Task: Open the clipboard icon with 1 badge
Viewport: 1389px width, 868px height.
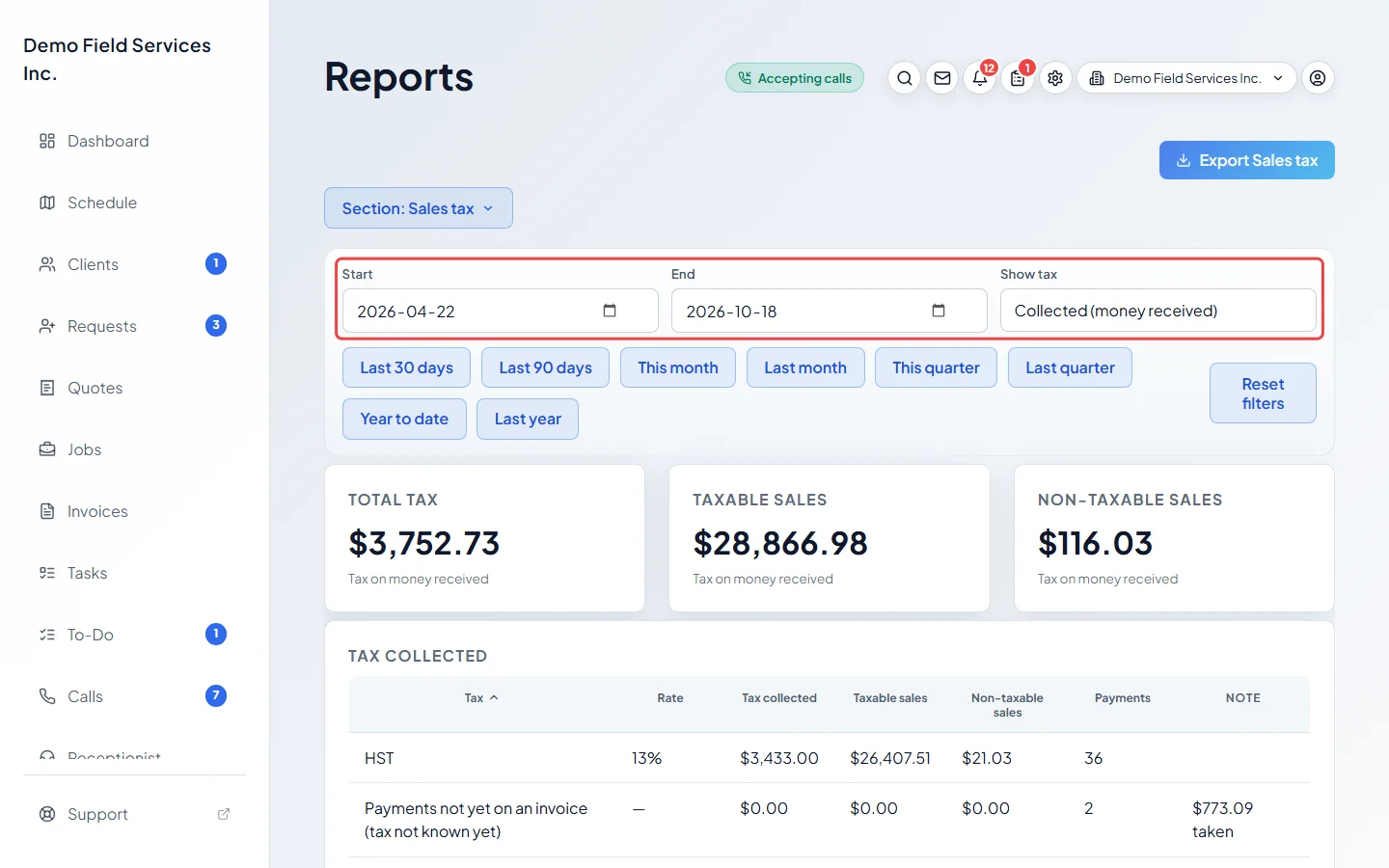Action: (1018, 78)
